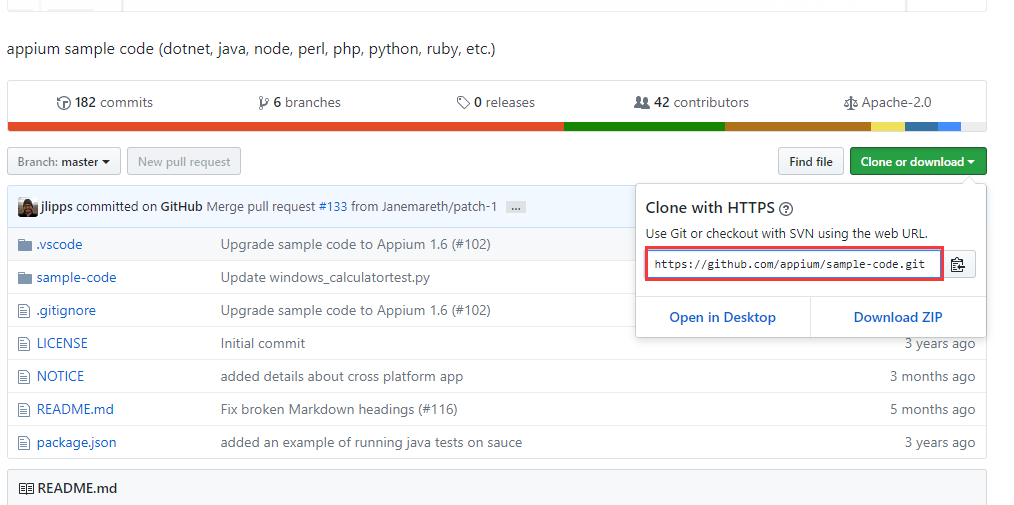The width and height of the screenshot is (1014, 505).
Task: Click Open in Desktop
Action: 722,317
